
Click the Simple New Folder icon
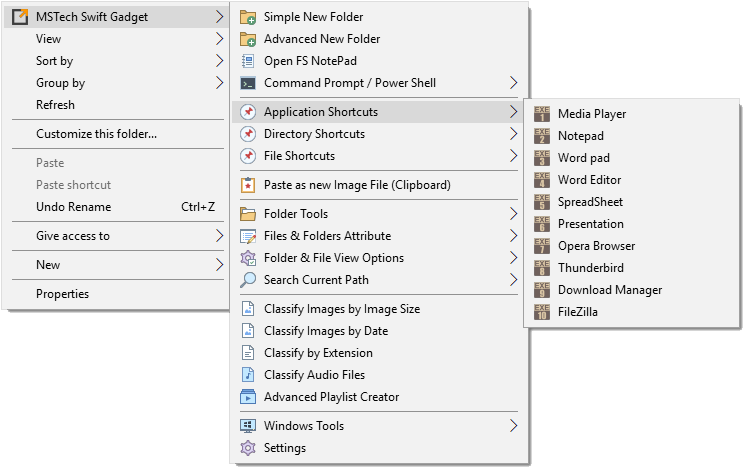248,17
